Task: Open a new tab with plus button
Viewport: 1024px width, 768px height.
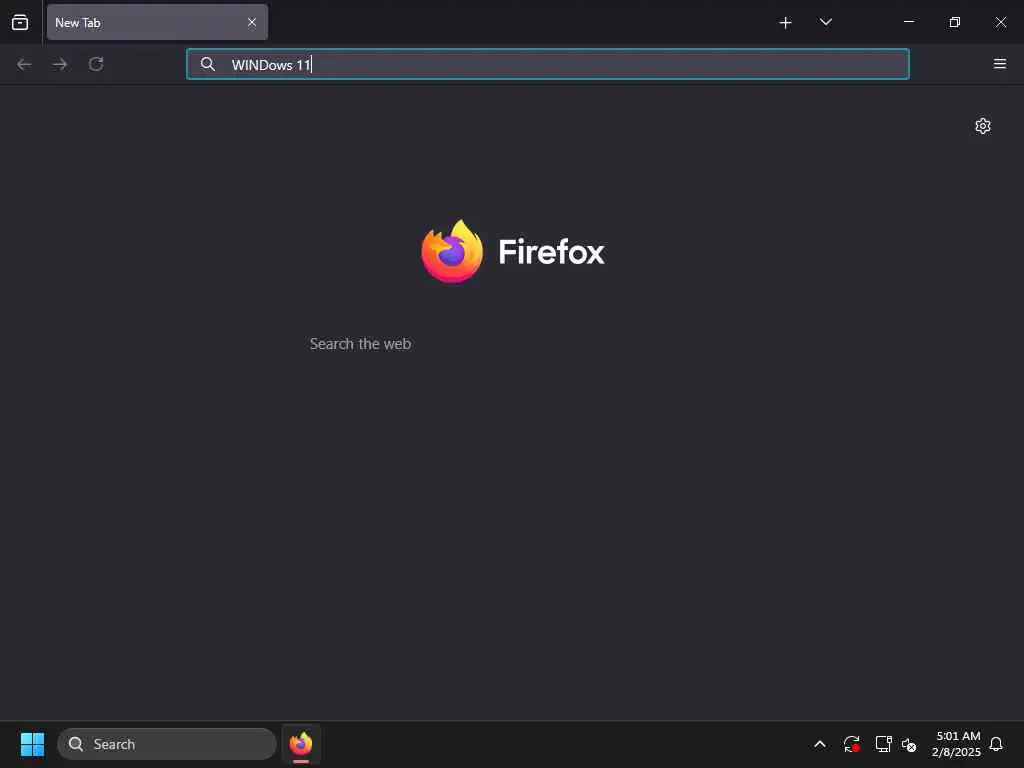Action: pos(785,23)
